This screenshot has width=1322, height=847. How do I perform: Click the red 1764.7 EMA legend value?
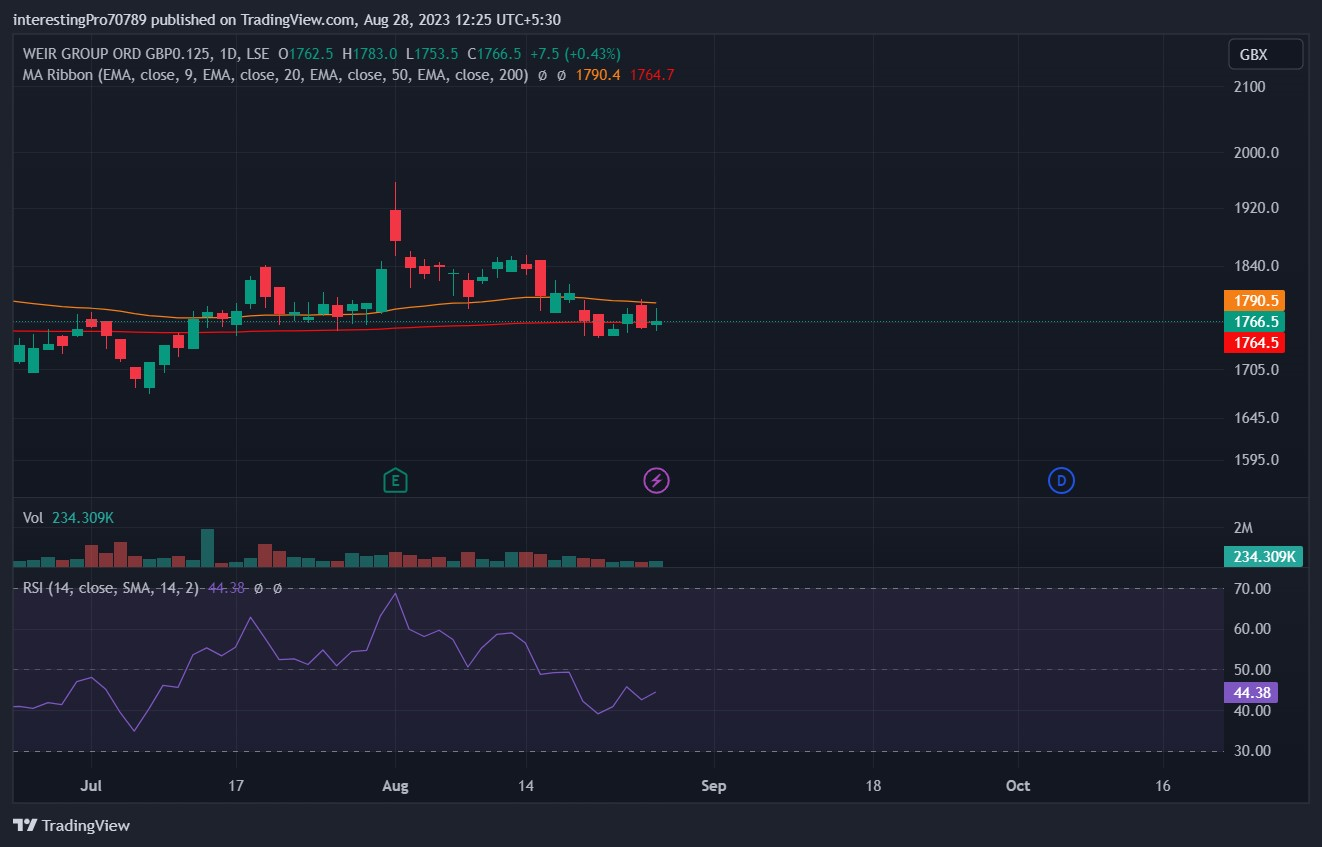(x=652, y=75)
